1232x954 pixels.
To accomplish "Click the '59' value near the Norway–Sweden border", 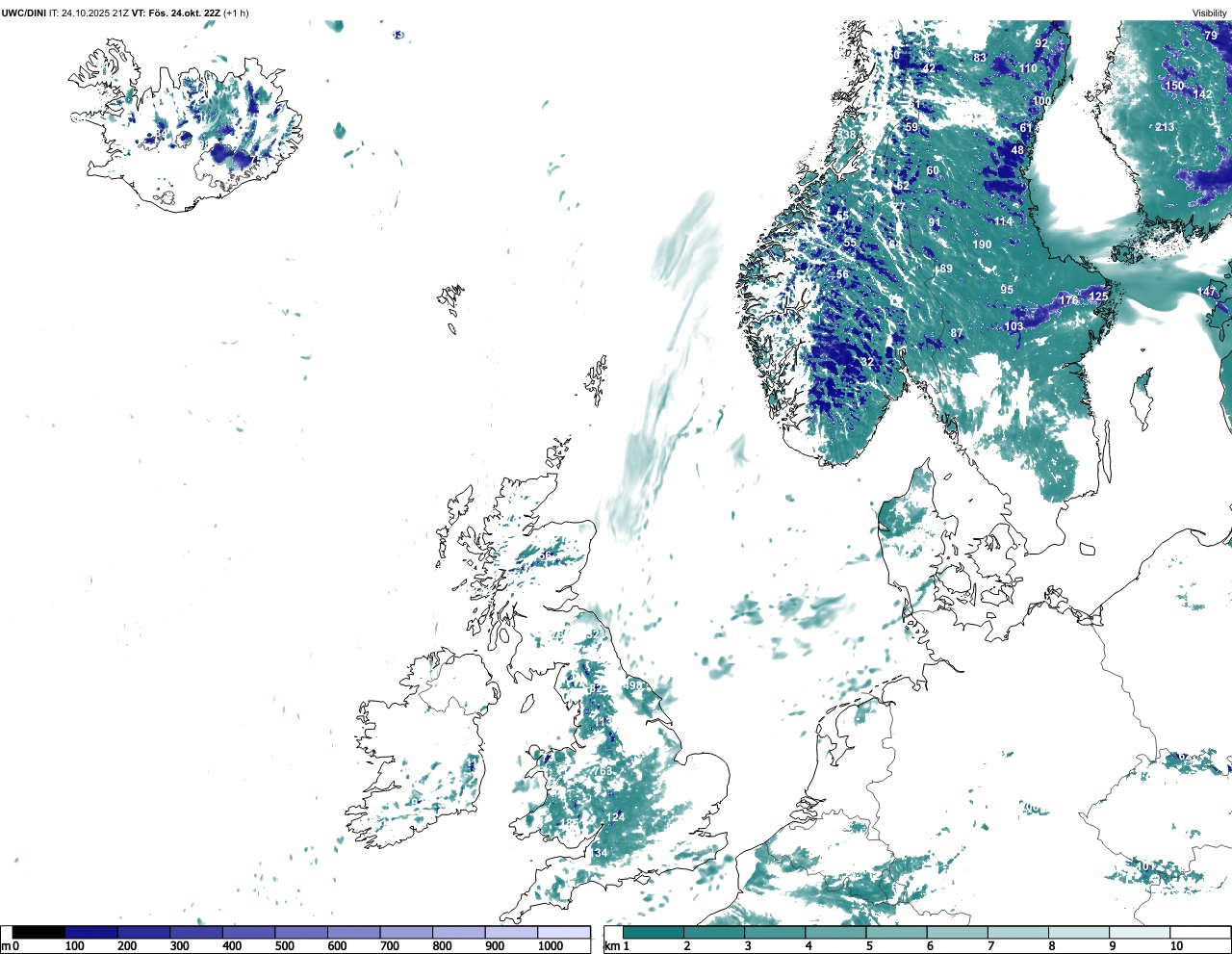I will pyautogui.click(x=911, y=128).
